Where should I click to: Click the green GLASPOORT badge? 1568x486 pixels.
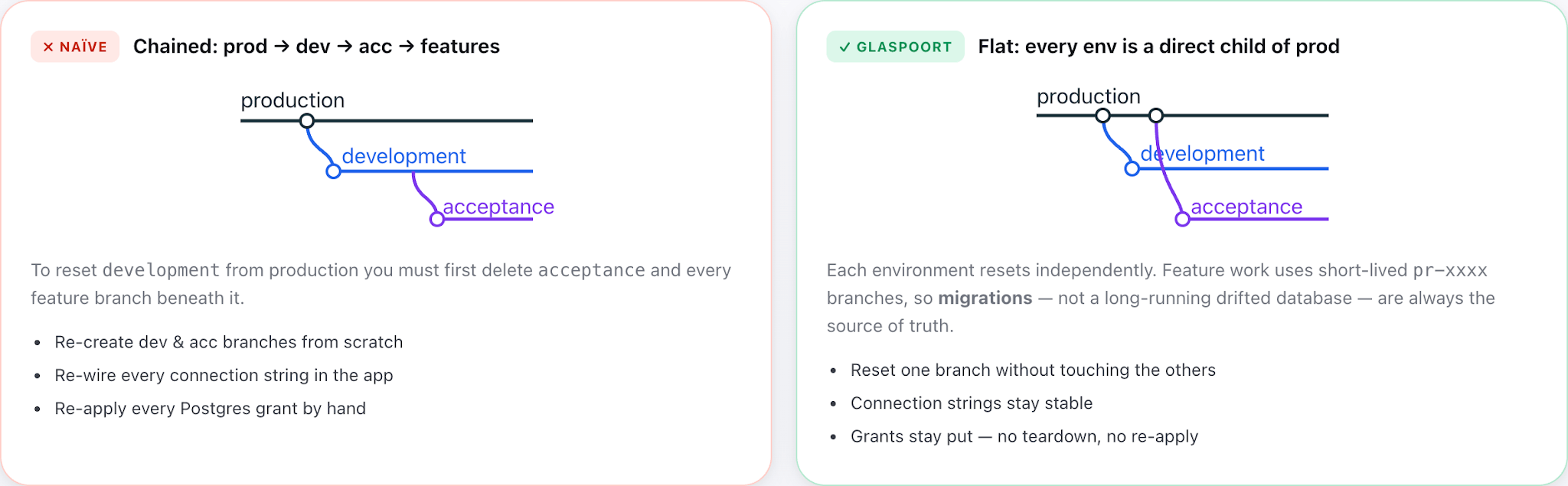895,47
